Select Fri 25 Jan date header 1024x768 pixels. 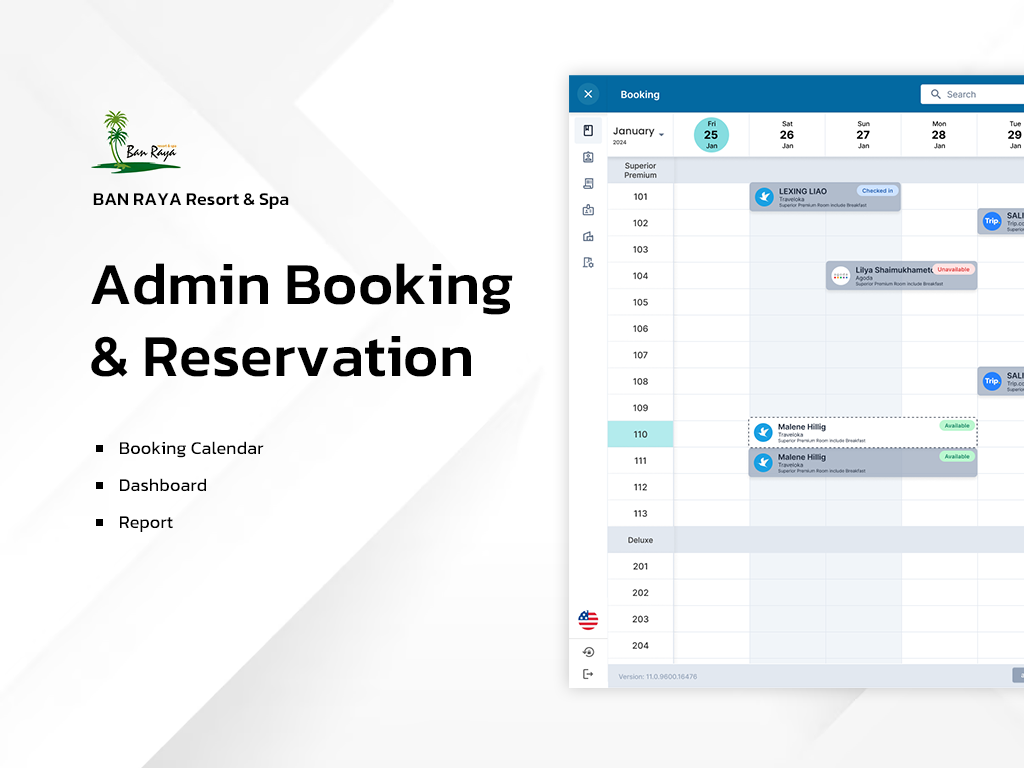click(x=711, y=135)
